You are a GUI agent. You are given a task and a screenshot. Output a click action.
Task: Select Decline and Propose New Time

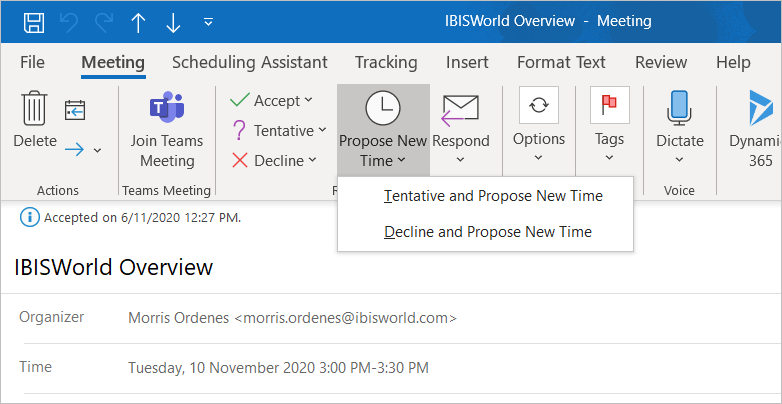click(488, 232)
